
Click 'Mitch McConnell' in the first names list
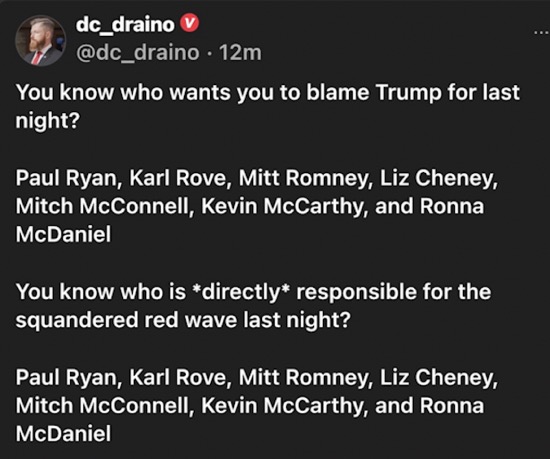[102, 206]
